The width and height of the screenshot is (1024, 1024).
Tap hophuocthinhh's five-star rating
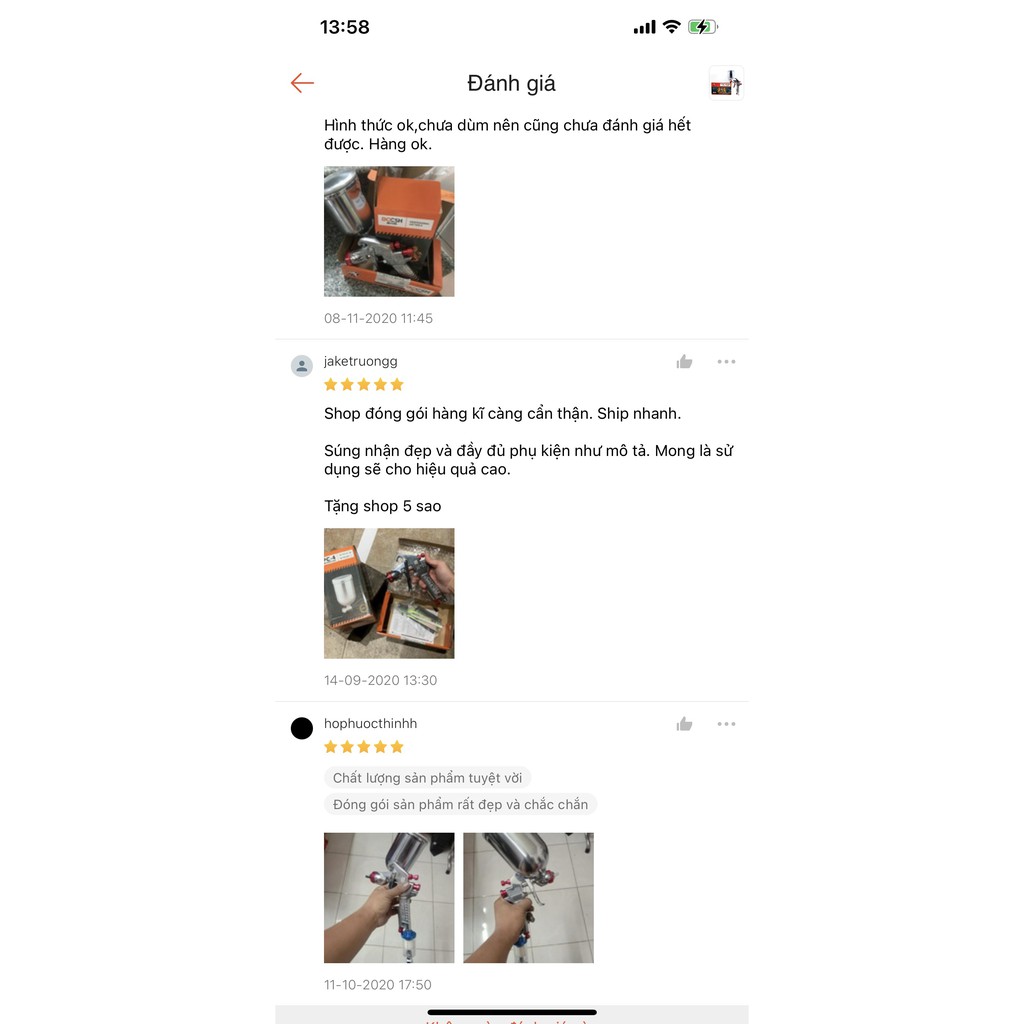pyautogui.click(x=364, y=746)
